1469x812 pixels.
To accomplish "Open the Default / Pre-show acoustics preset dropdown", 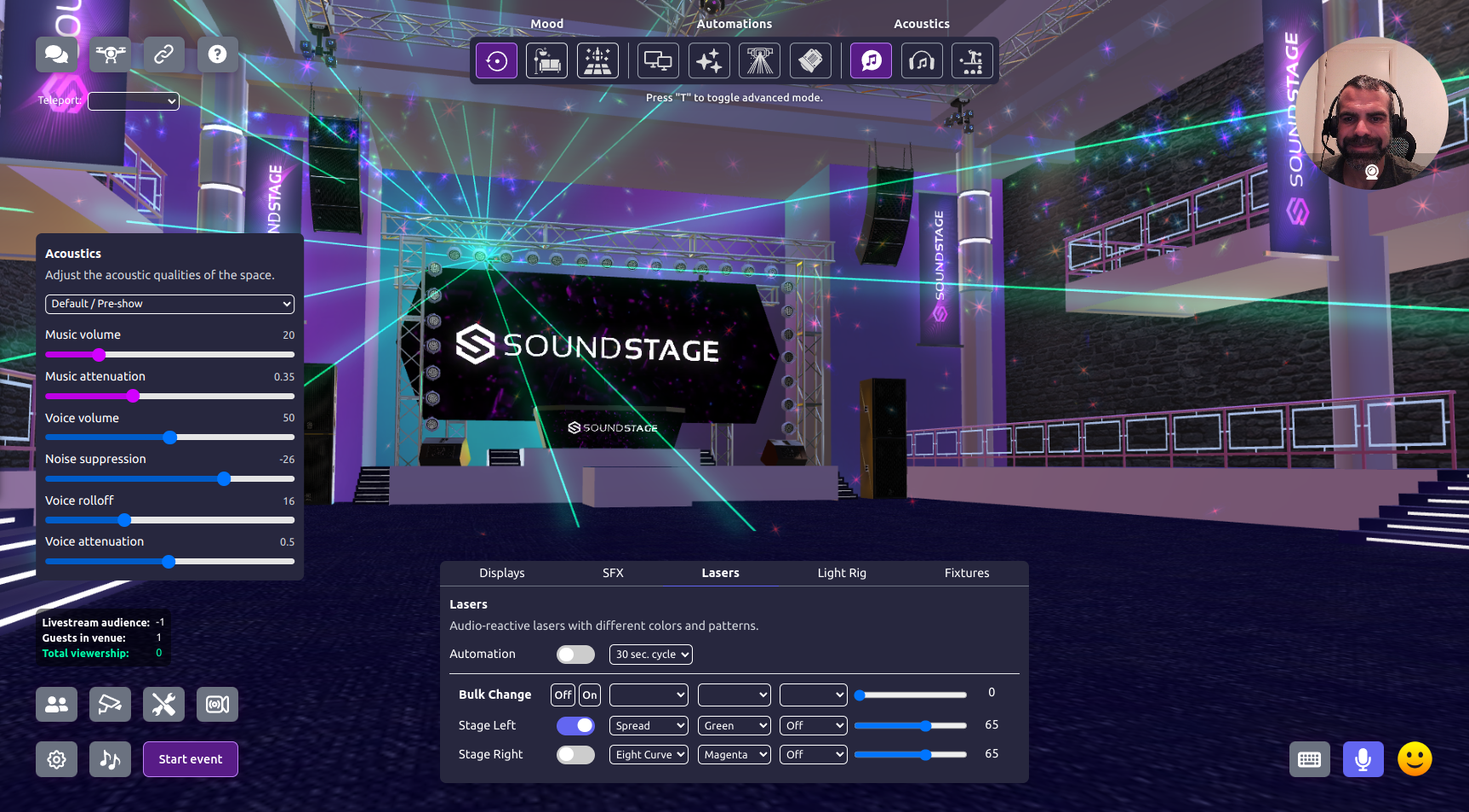I will coord(169,304).
